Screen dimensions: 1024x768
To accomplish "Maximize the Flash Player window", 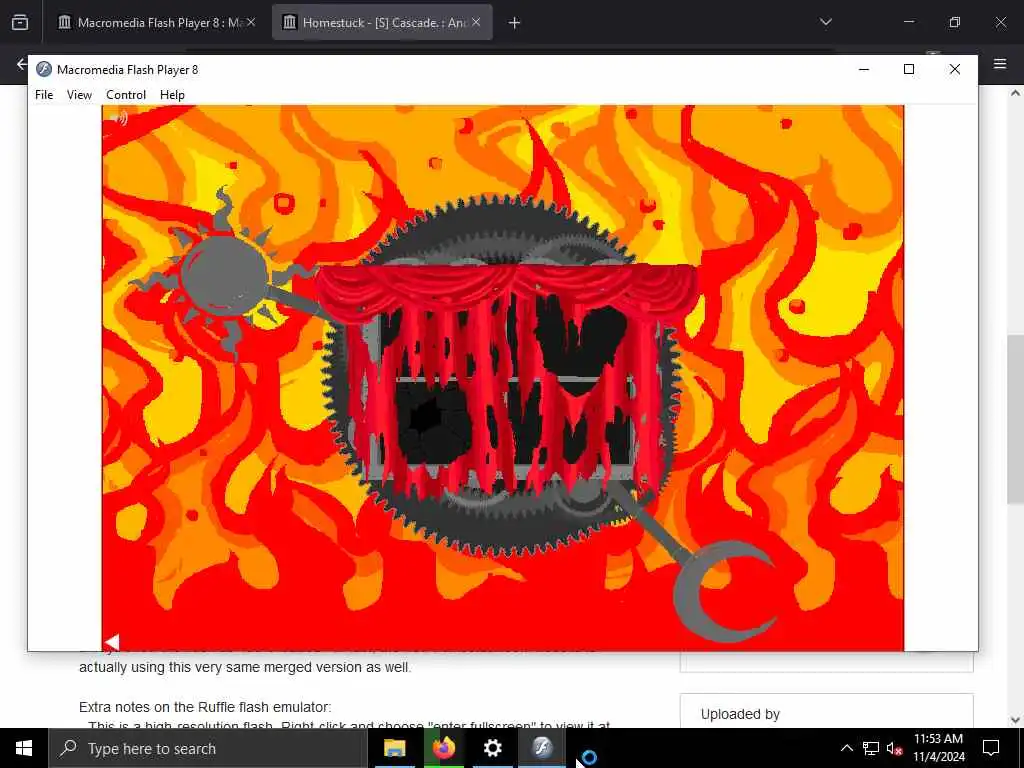I will coord(908,69).
